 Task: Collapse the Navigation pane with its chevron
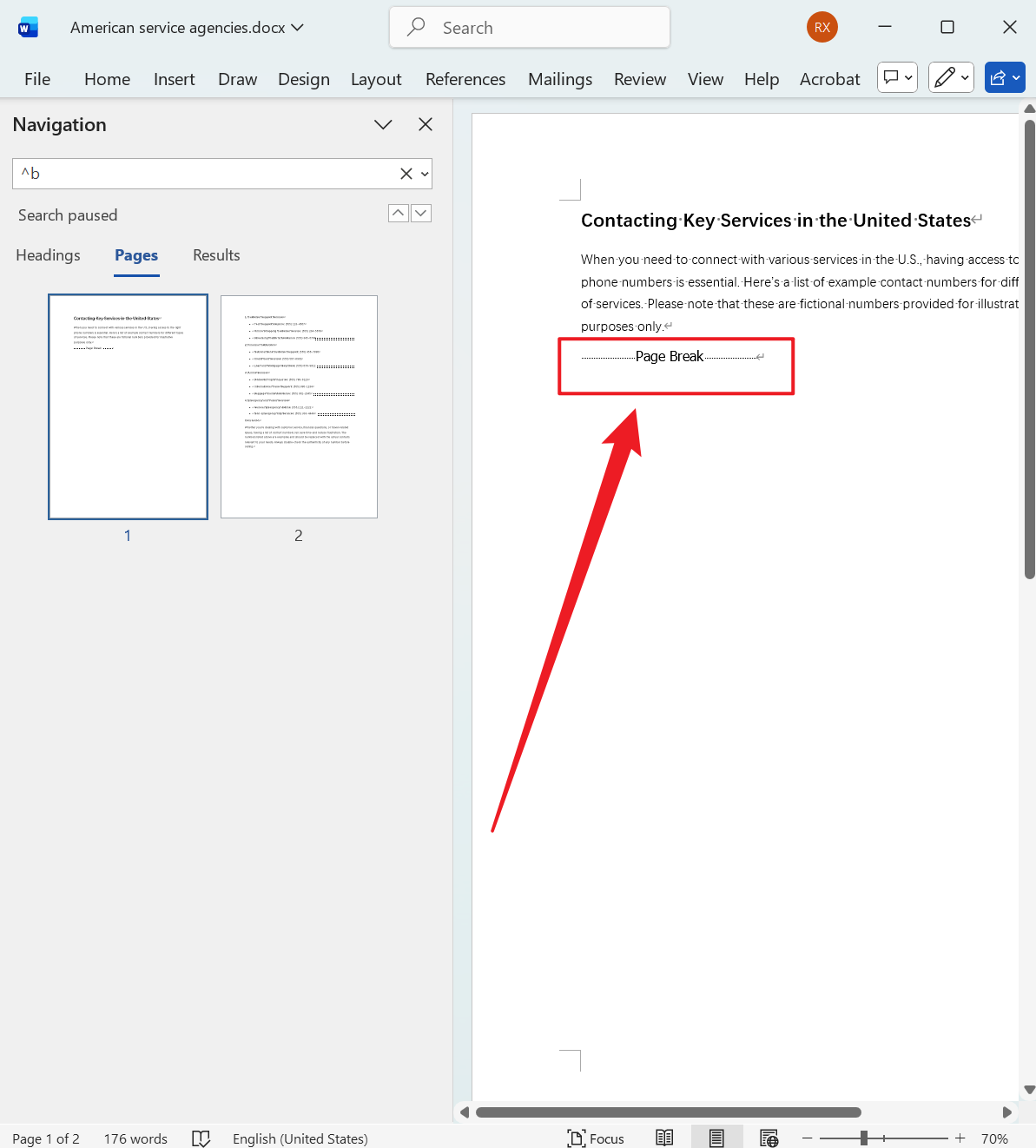click(x=383, y=124)
